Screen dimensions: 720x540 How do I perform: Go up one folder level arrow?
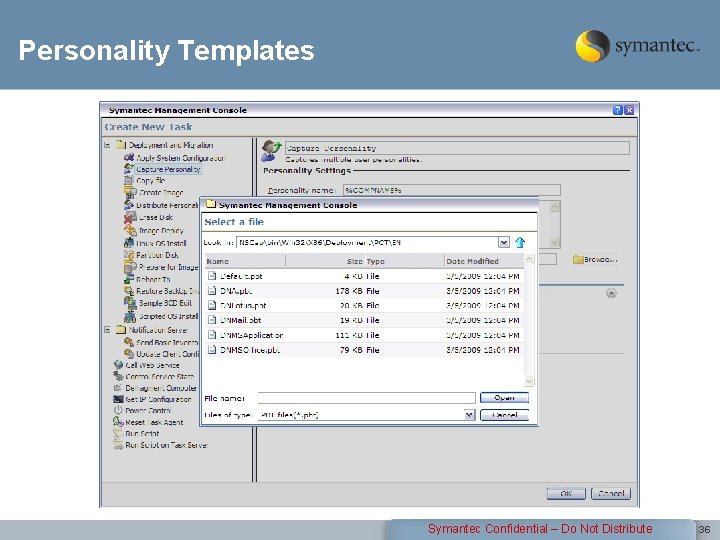click(x=520, y=242)
